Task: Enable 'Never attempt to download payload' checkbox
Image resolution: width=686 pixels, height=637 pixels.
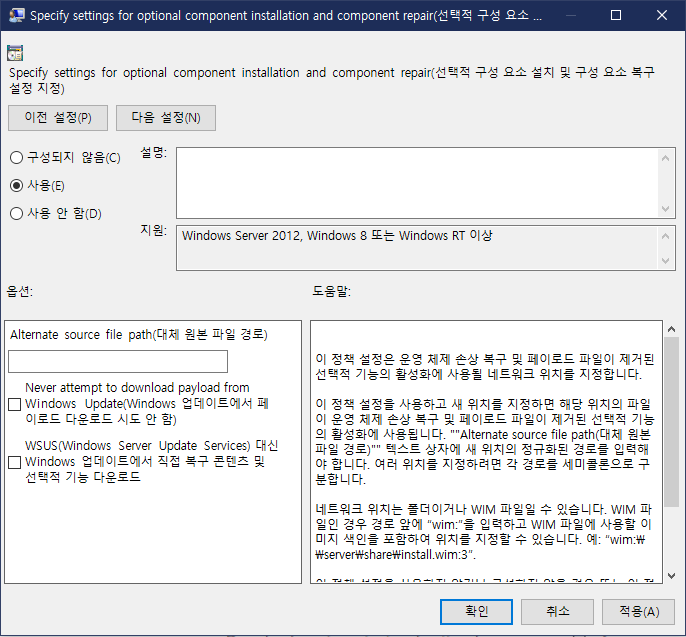Action: tap(14, 404)
